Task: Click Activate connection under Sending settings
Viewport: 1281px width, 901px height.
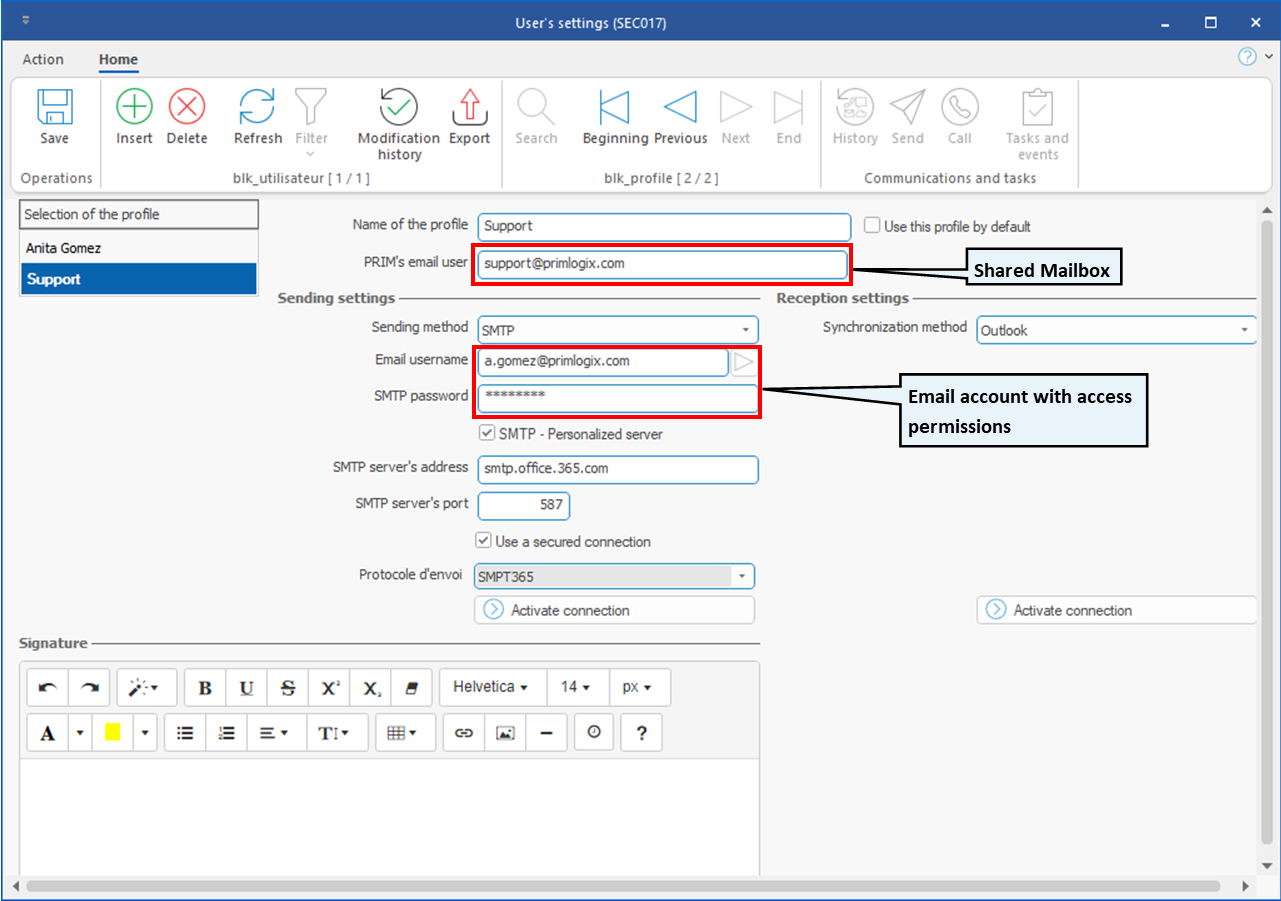Action: click(614, 610)
